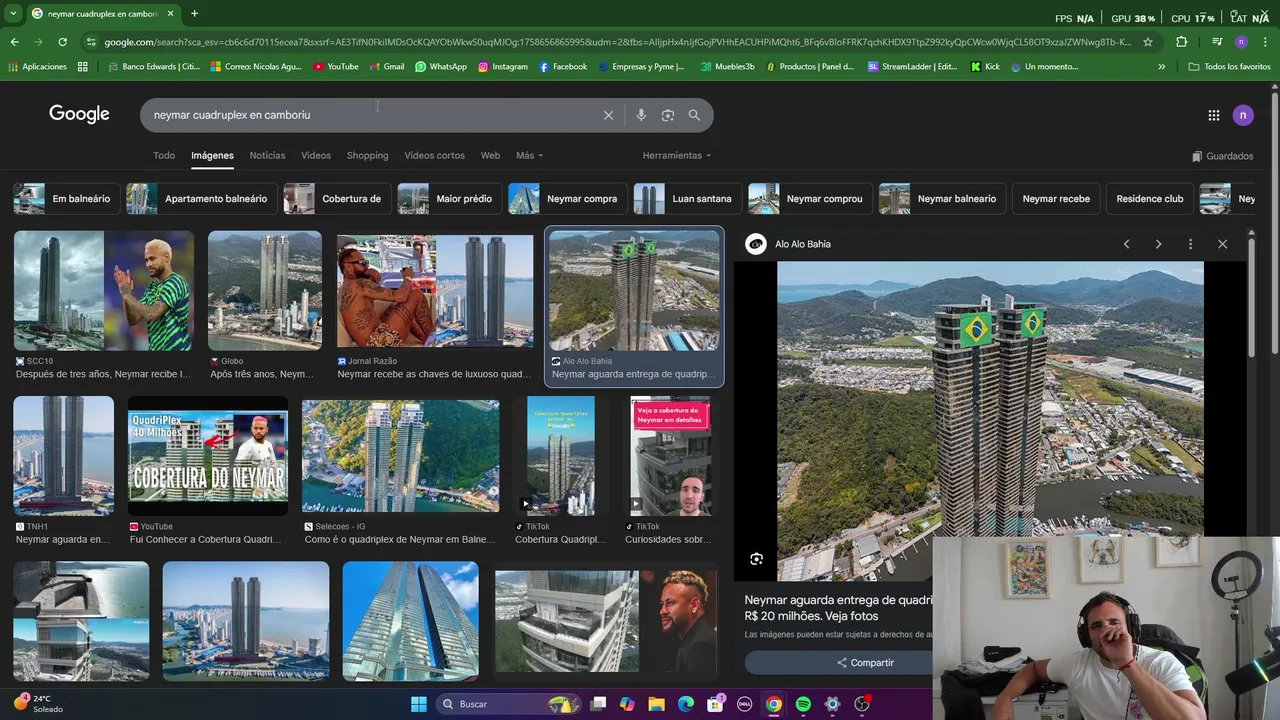The height and width of the screenshot is (720, 1280).
Task: Expand the Herramientas dropdown
Action: point(677,155)
